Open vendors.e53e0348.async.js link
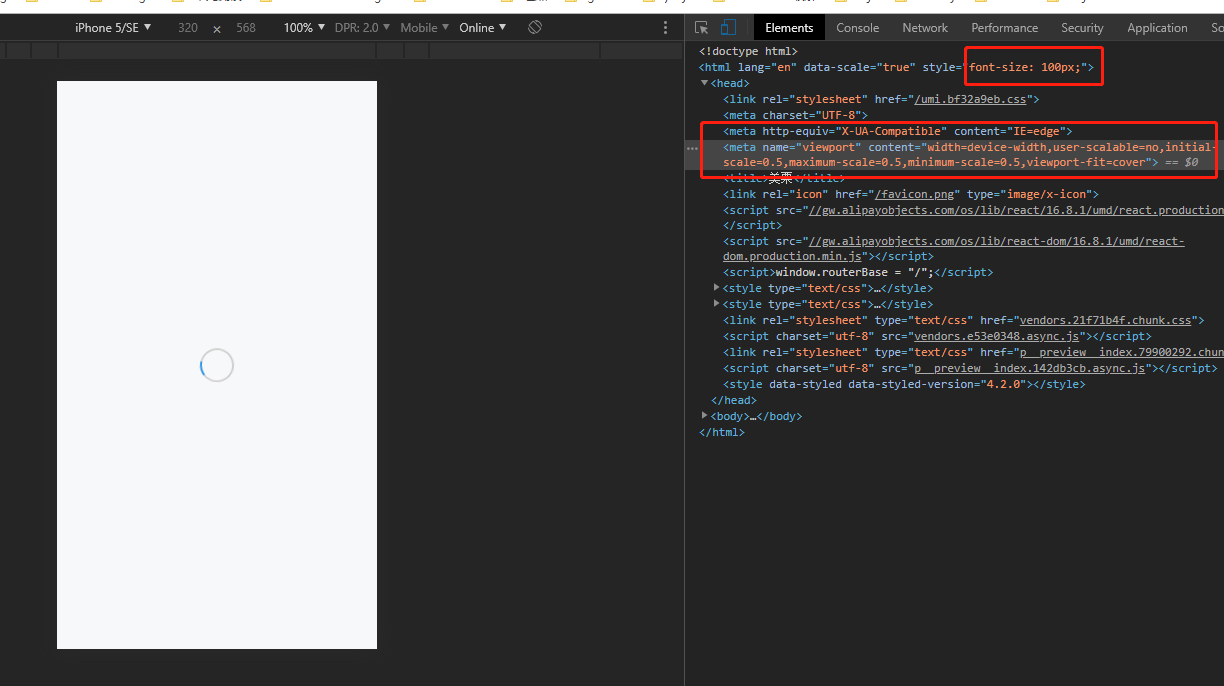This screenshot has width=1224, height=686. click(997, 336)
